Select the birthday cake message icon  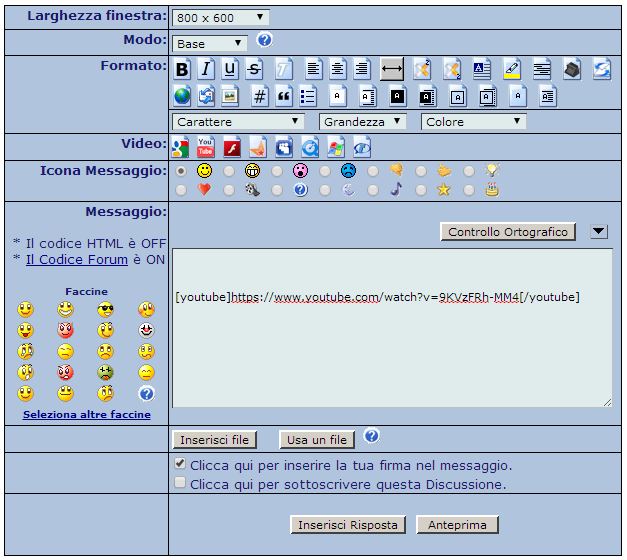tap(469, 190)
